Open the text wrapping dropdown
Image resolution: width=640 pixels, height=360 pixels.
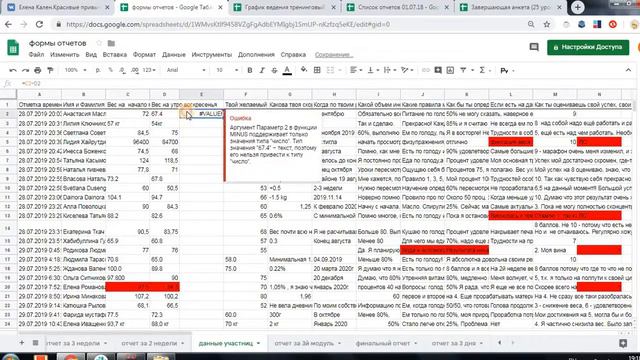389,70
